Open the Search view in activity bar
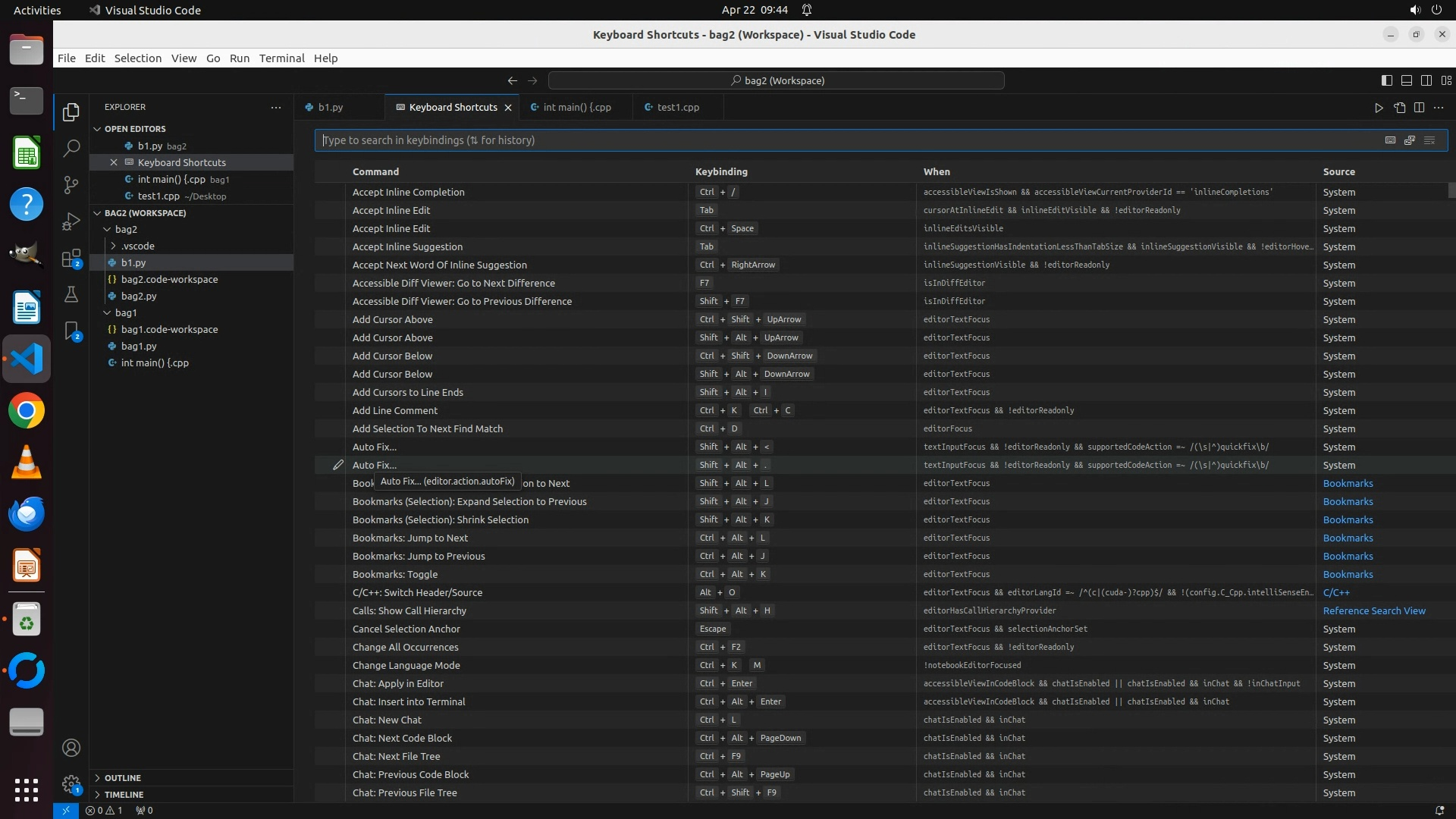Screen dimensions: 1456x819 click(x=71, y=148)
